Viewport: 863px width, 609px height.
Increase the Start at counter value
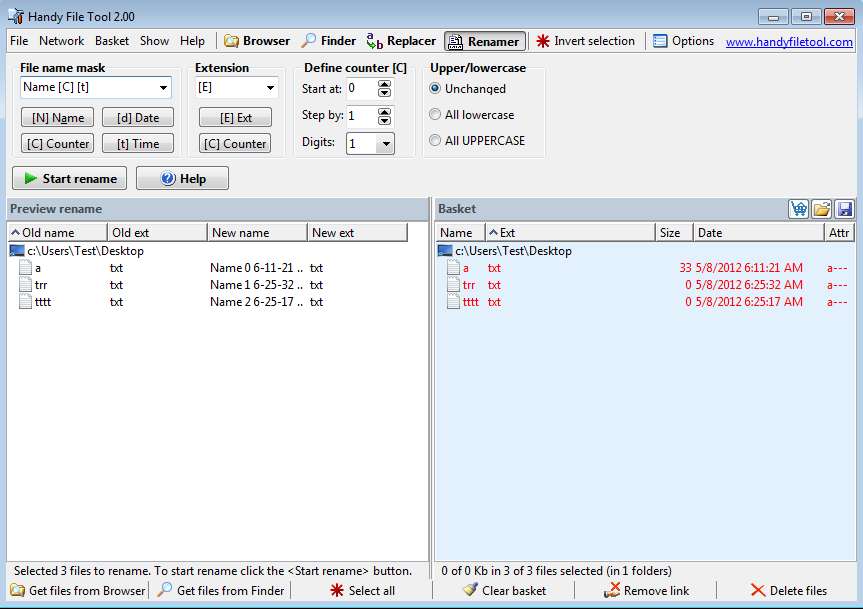tap(385, 84)
